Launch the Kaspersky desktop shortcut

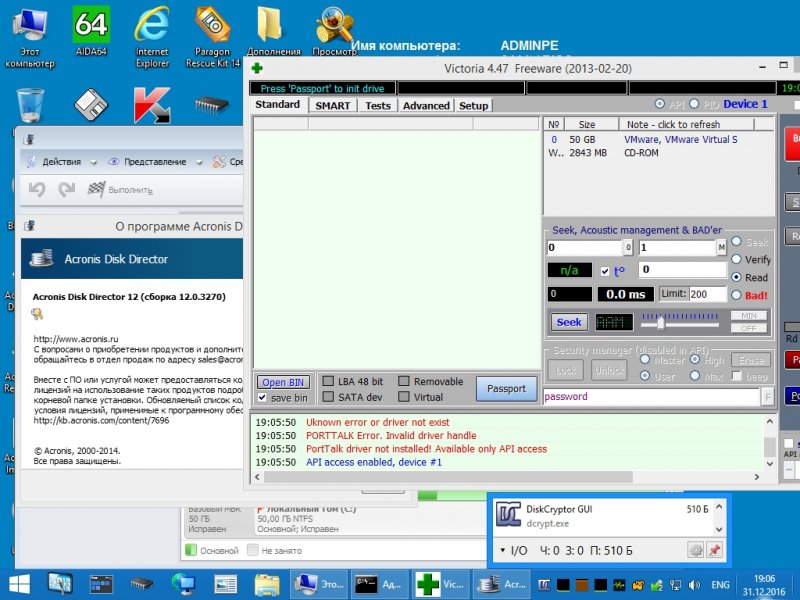(152, 105)
